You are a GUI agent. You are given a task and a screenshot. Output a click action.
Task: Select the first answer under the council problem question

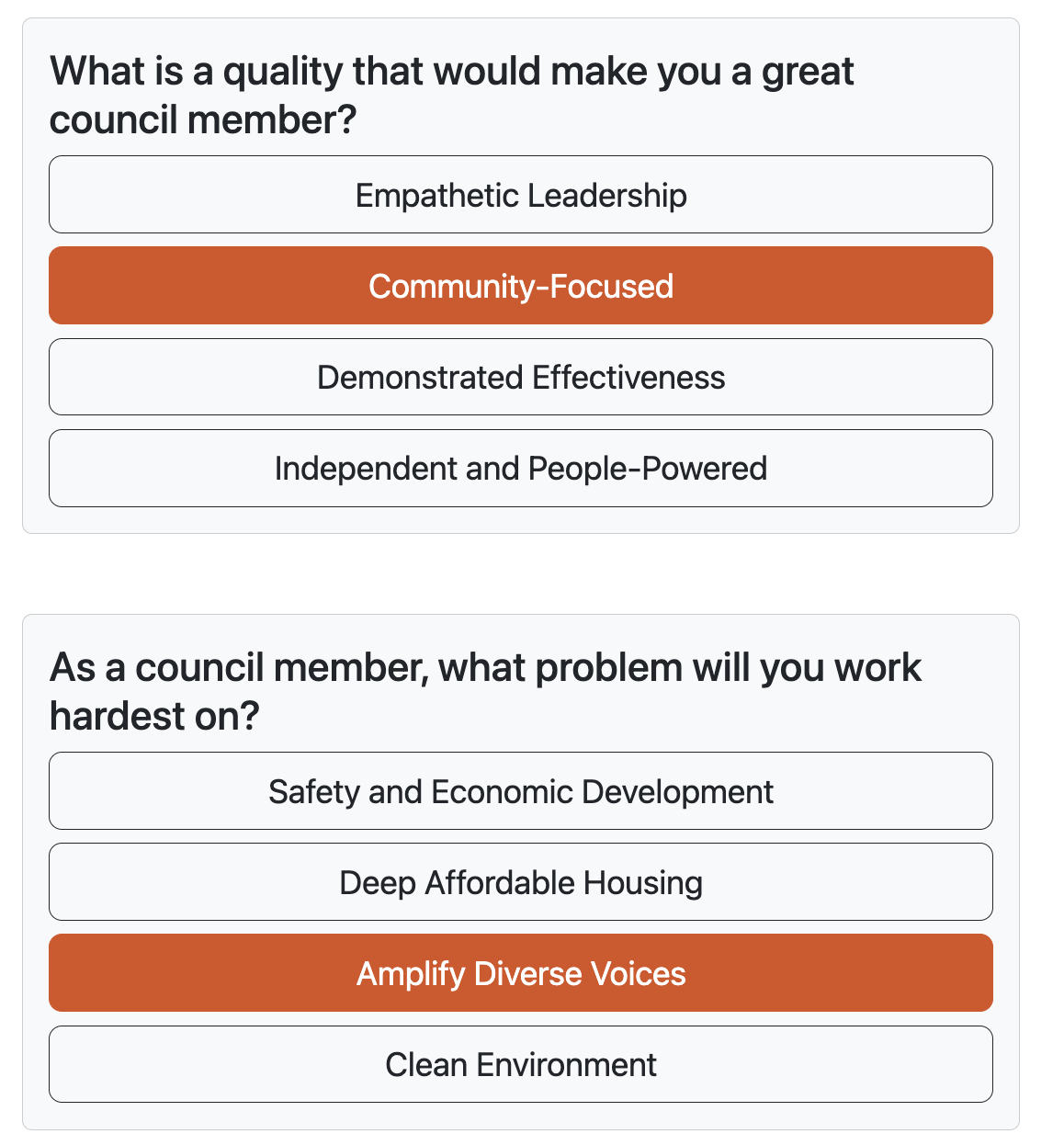coord(521,790)
